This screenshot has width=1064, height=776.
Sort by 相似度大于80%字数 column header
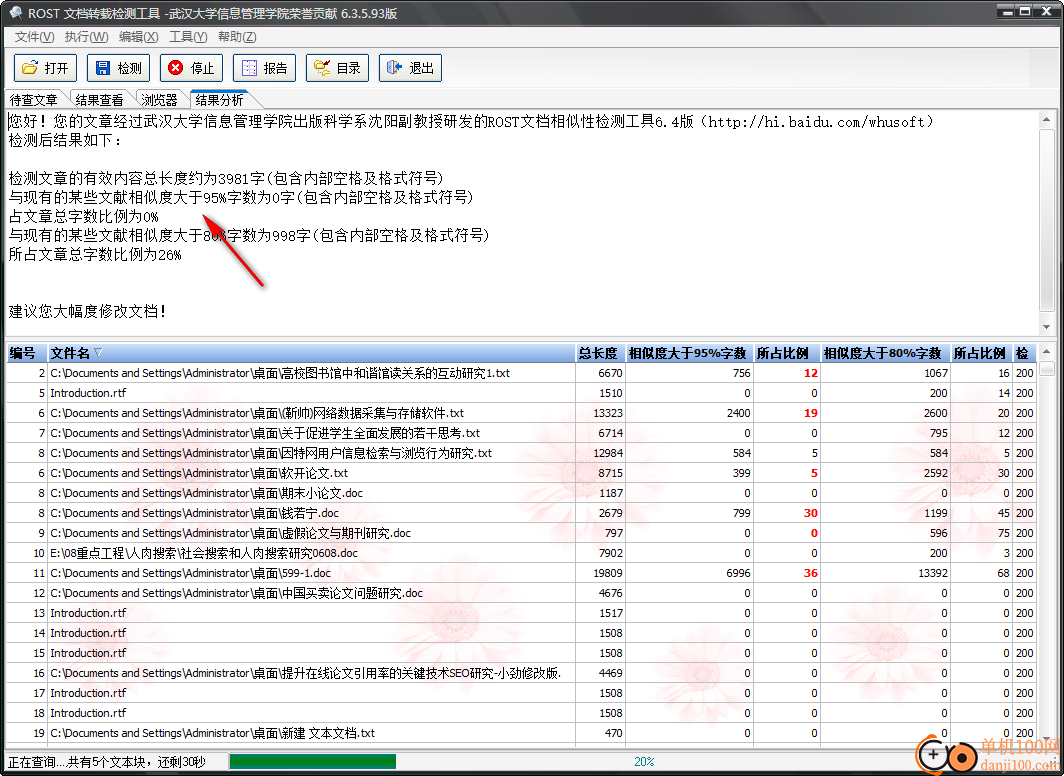coord(886,353)
